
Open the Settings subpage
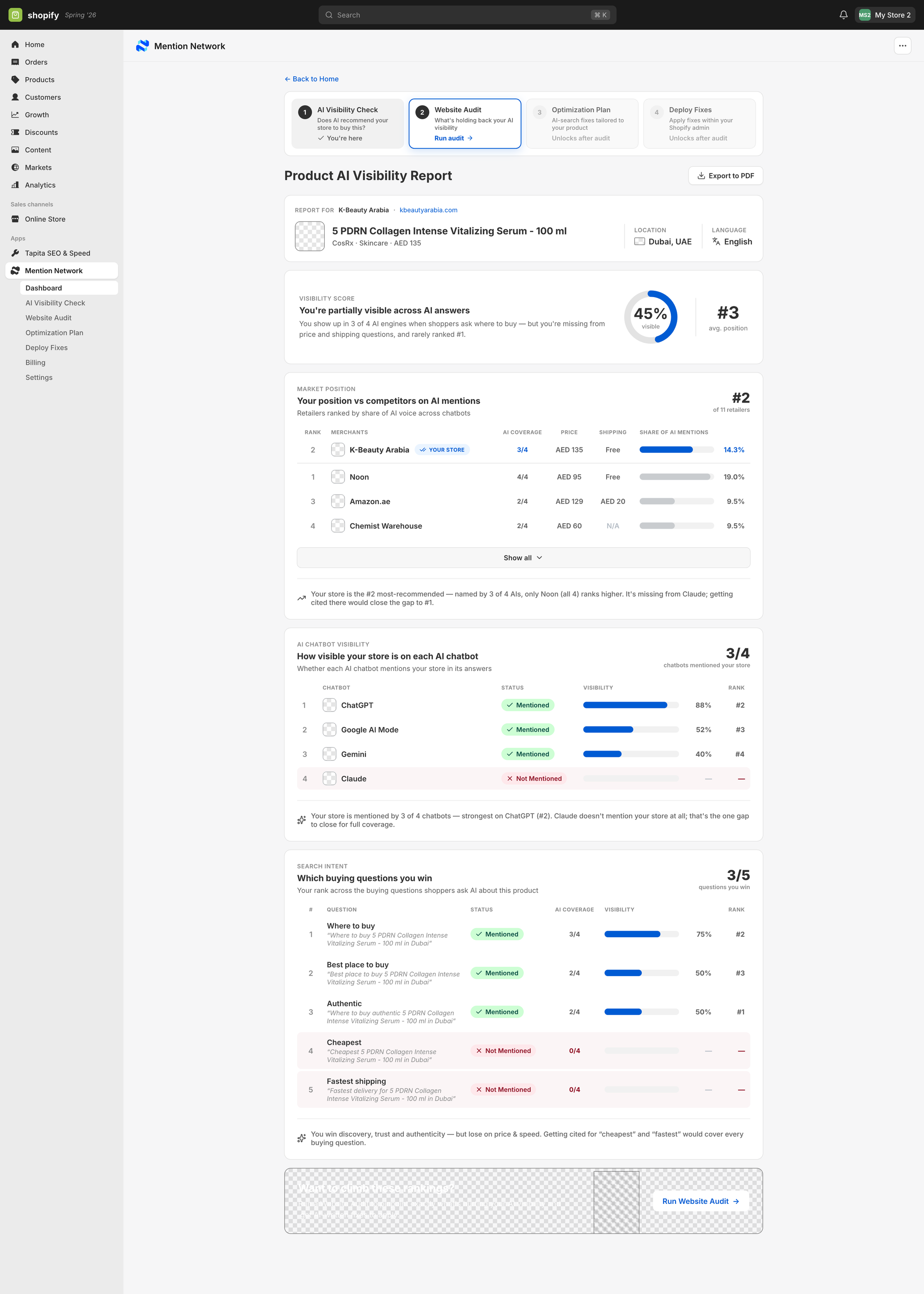tap(39, 377)
